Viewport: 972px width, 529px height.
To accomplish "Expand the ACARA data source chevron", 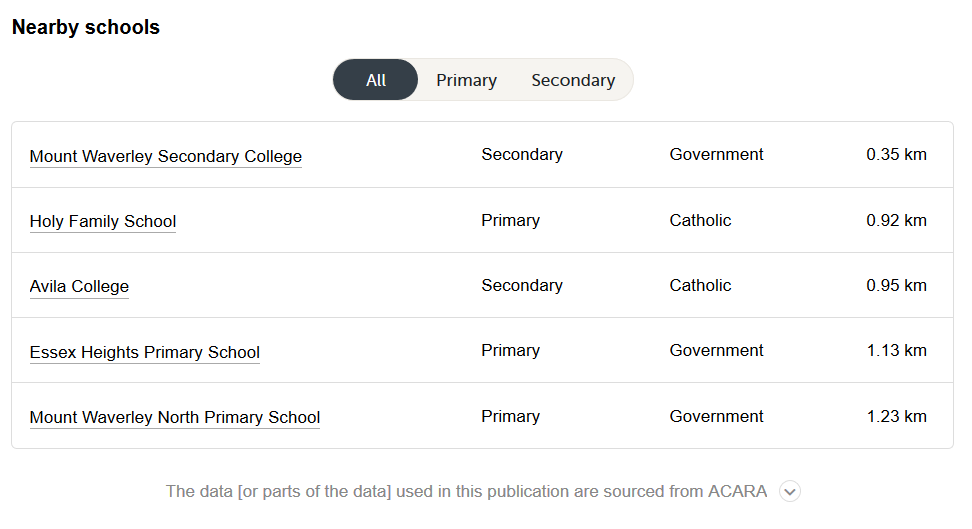I will pyautogui.click(x=790, y=491).
